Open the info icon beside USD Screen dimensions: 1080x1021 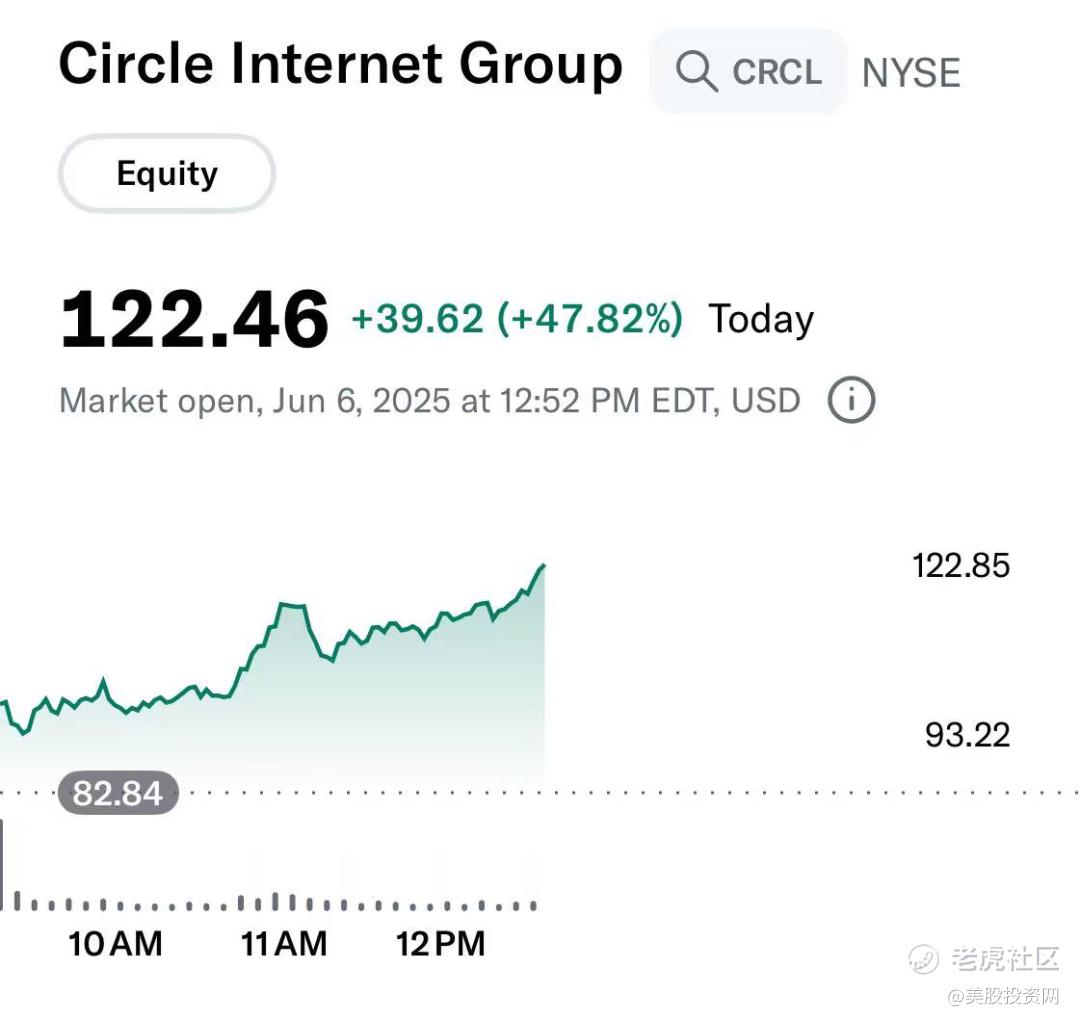(851, 401)
